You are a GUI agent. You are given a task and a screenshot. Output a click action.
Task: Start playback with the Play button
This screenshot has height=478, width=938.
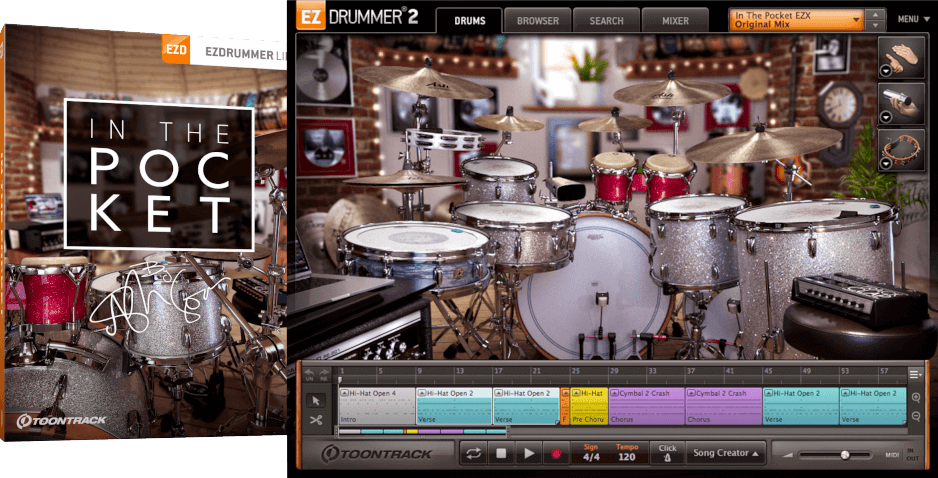click(x=528, y=453)
